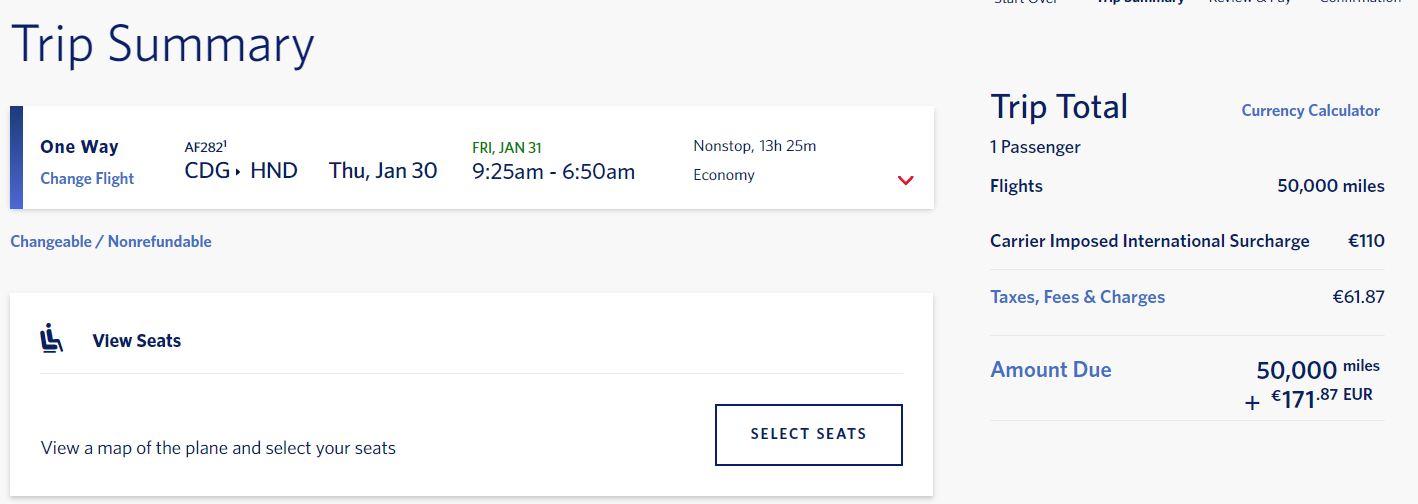Image resolution: width=1418 pixels, height=504 pixels.
Task: Click the Amount Due link
Action: point(1051,370)
